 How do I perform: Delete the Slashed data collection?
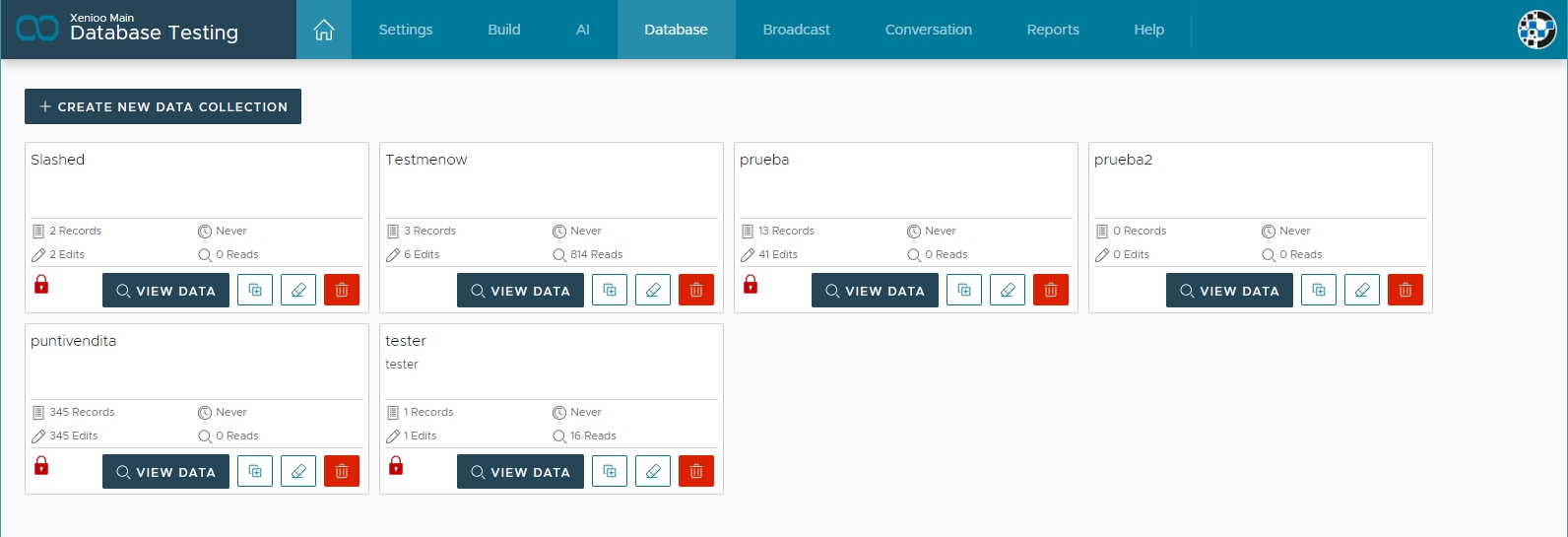point(342,291)
